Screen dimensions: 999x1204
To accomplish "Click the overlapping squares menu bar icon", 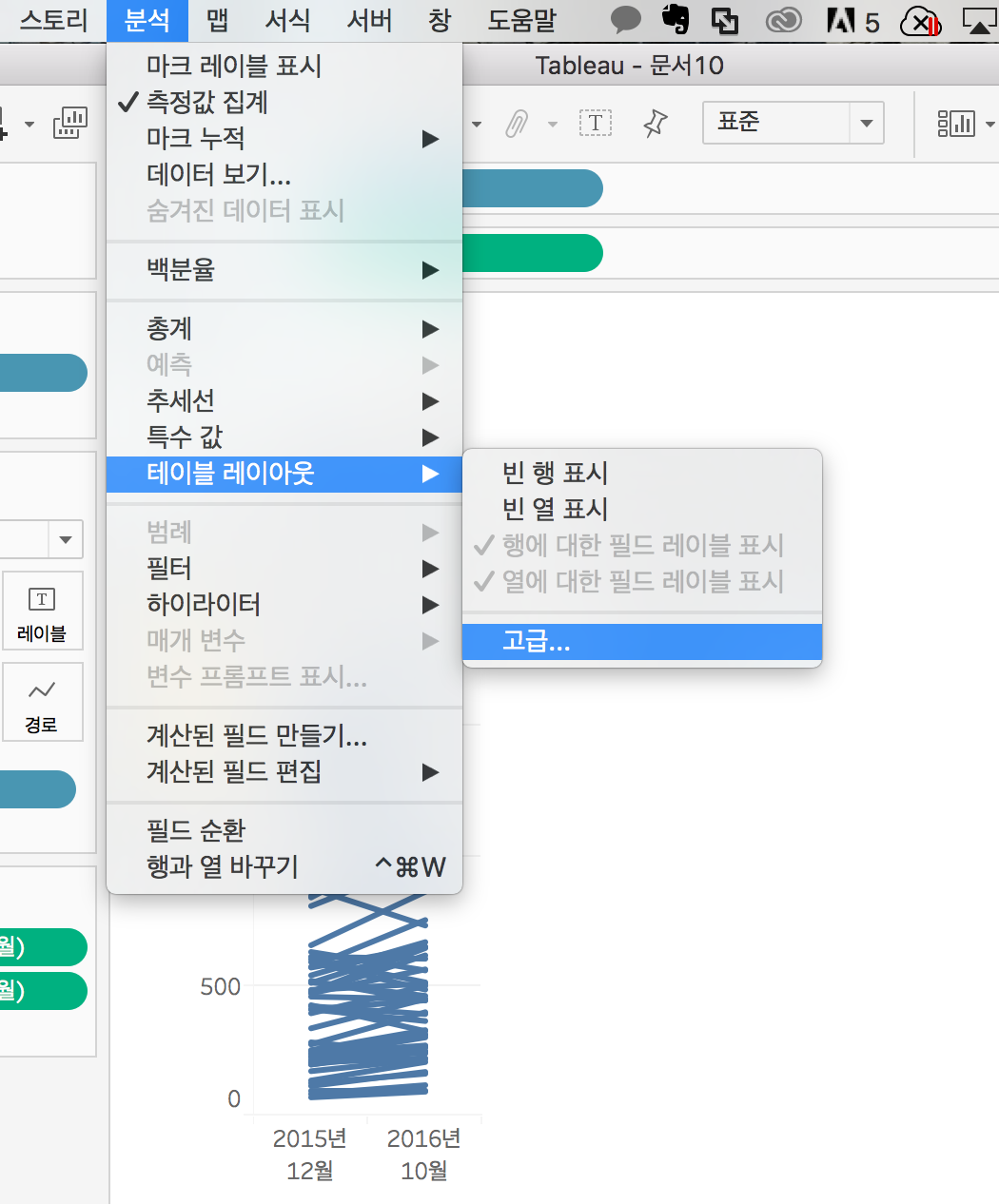I will 726,20.
